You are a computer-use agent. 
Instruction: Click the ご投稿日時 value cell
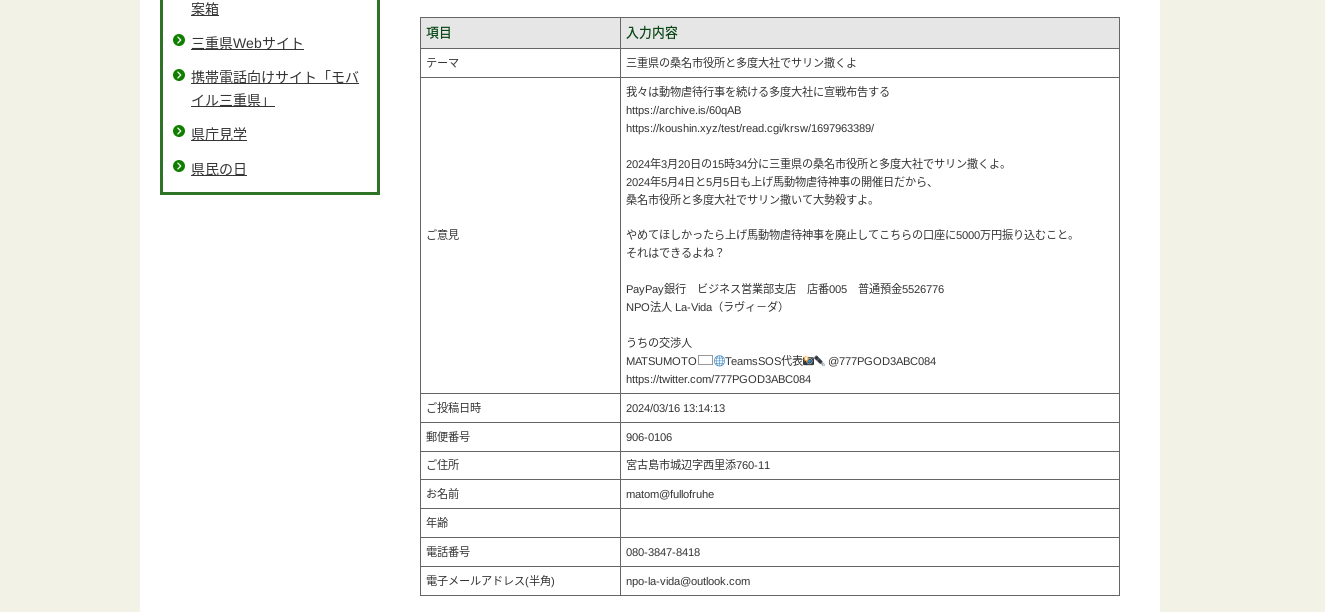[x=868, y=408]
